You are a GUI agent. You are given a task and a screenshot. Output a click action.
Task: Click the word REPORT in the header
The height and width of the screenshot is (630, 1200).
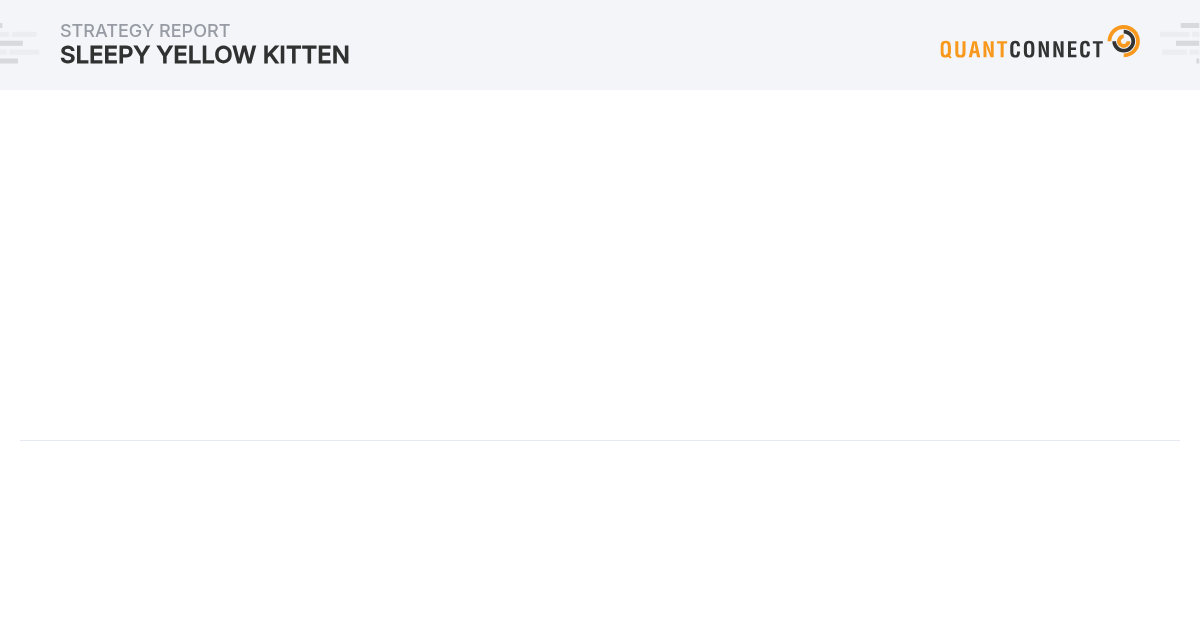point(194,31)
